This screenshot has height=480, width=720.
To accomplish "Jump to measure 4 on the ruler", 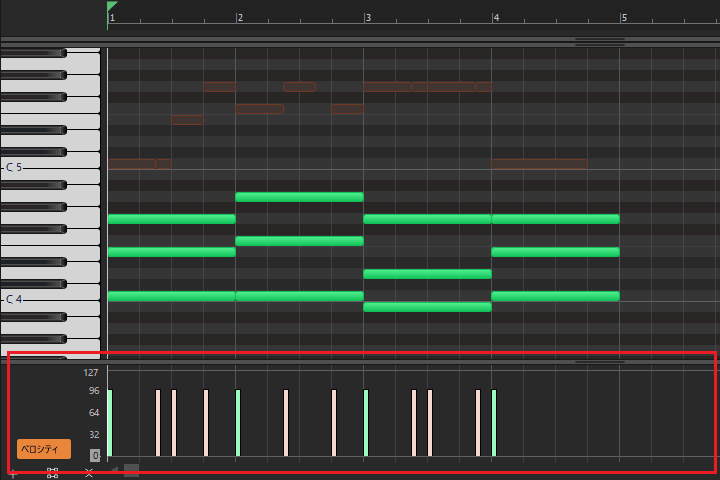I will [495, 18].
